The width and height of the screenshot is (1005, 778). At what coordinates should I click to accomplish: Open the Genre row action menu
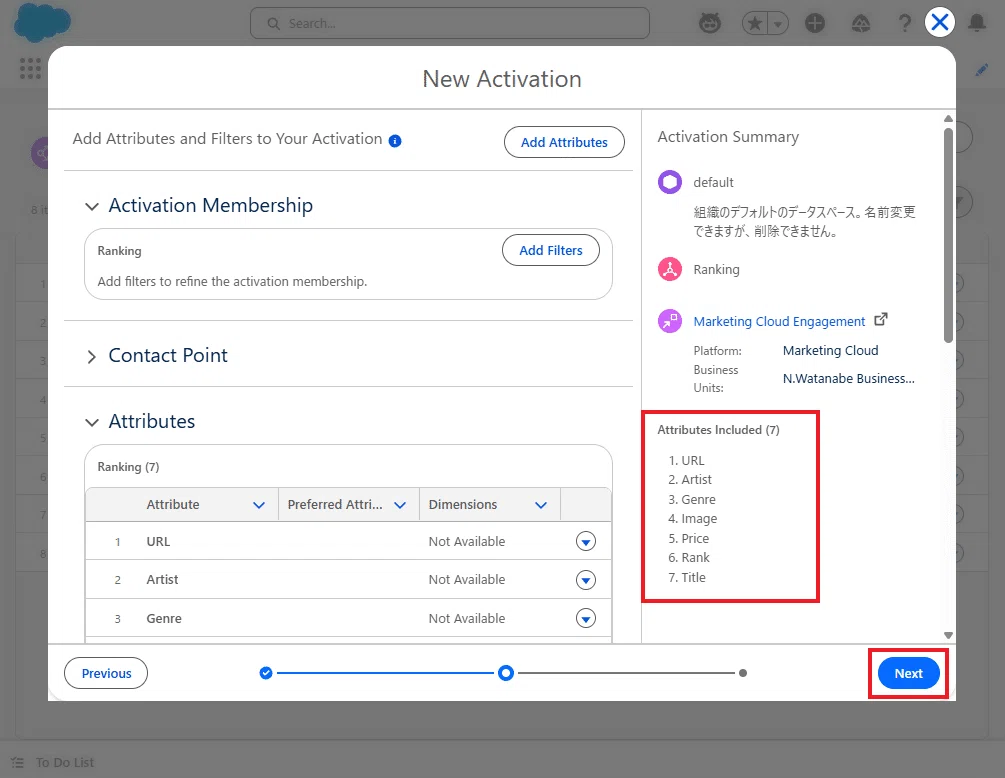[586, 618]
